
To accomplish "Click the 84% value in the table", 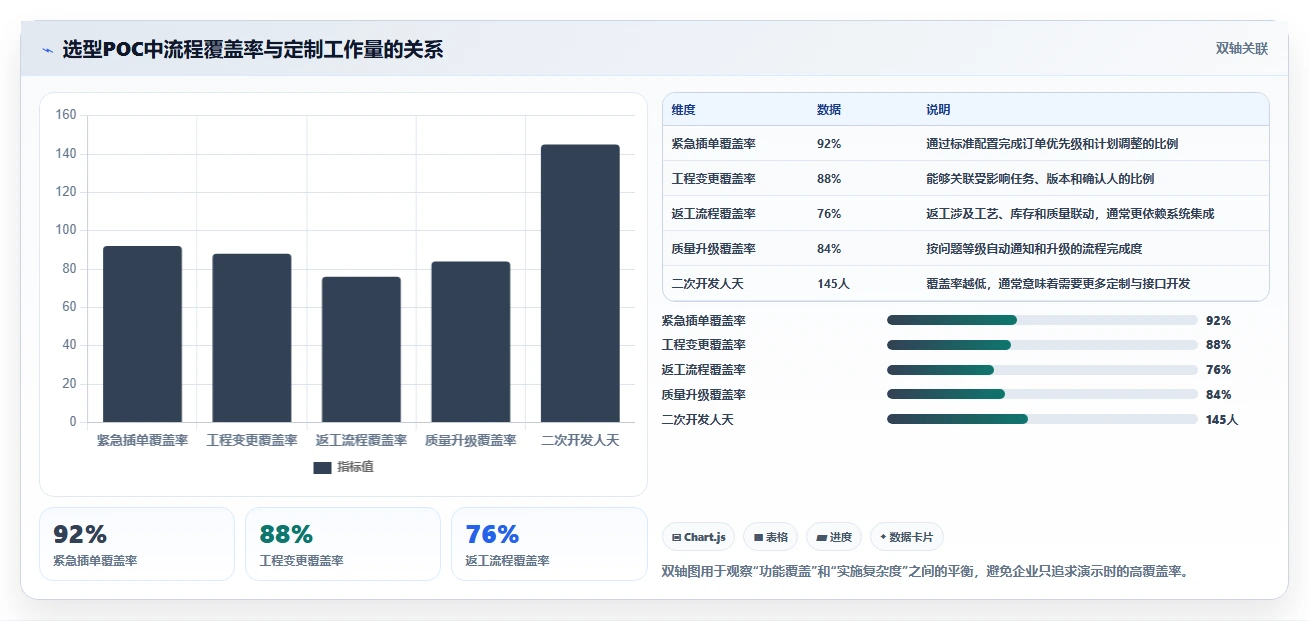I will tap(829, 249).
